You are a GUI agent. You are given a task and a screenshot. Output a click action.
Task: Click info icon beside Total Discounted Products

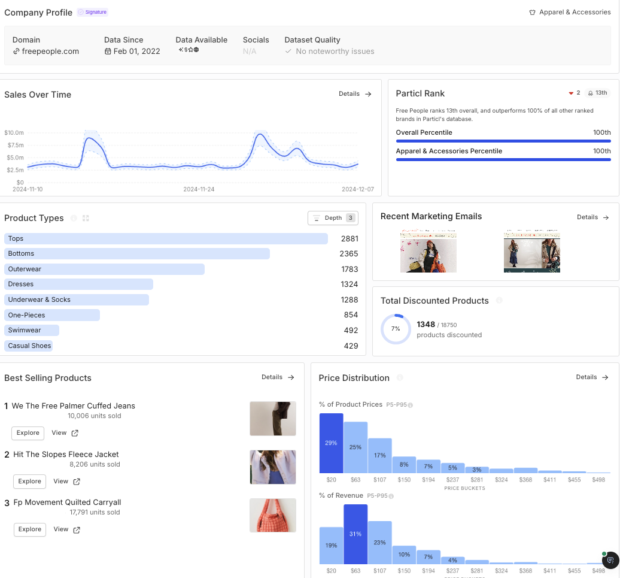(499, 300)
